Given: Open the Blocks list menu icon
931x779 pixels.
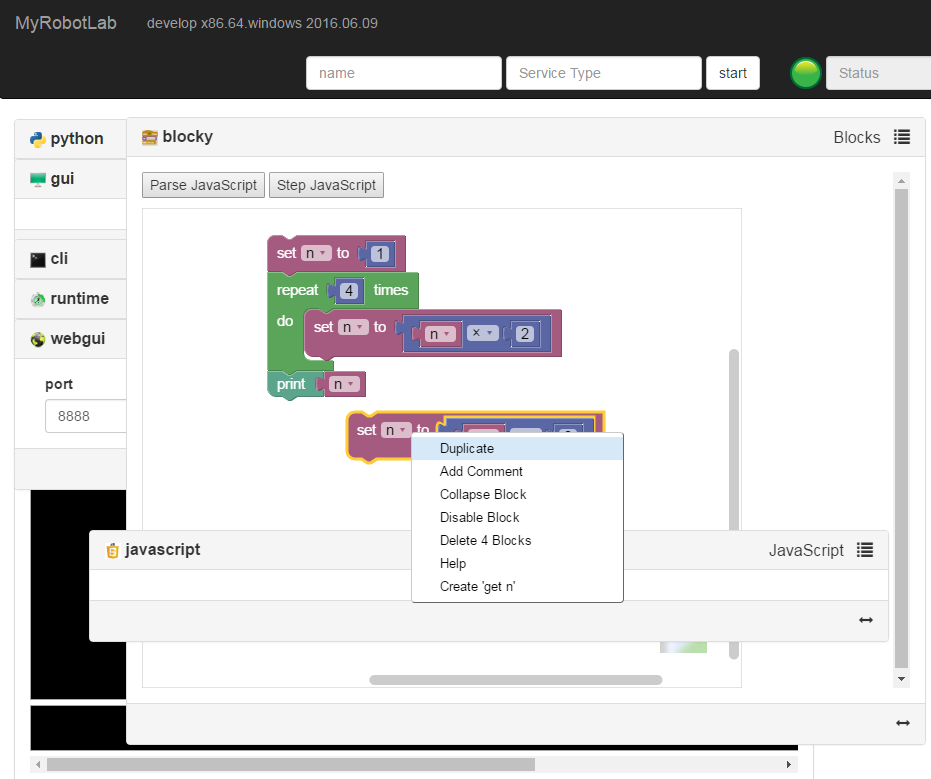Looking at the screenshot, I should pos(901,137).
